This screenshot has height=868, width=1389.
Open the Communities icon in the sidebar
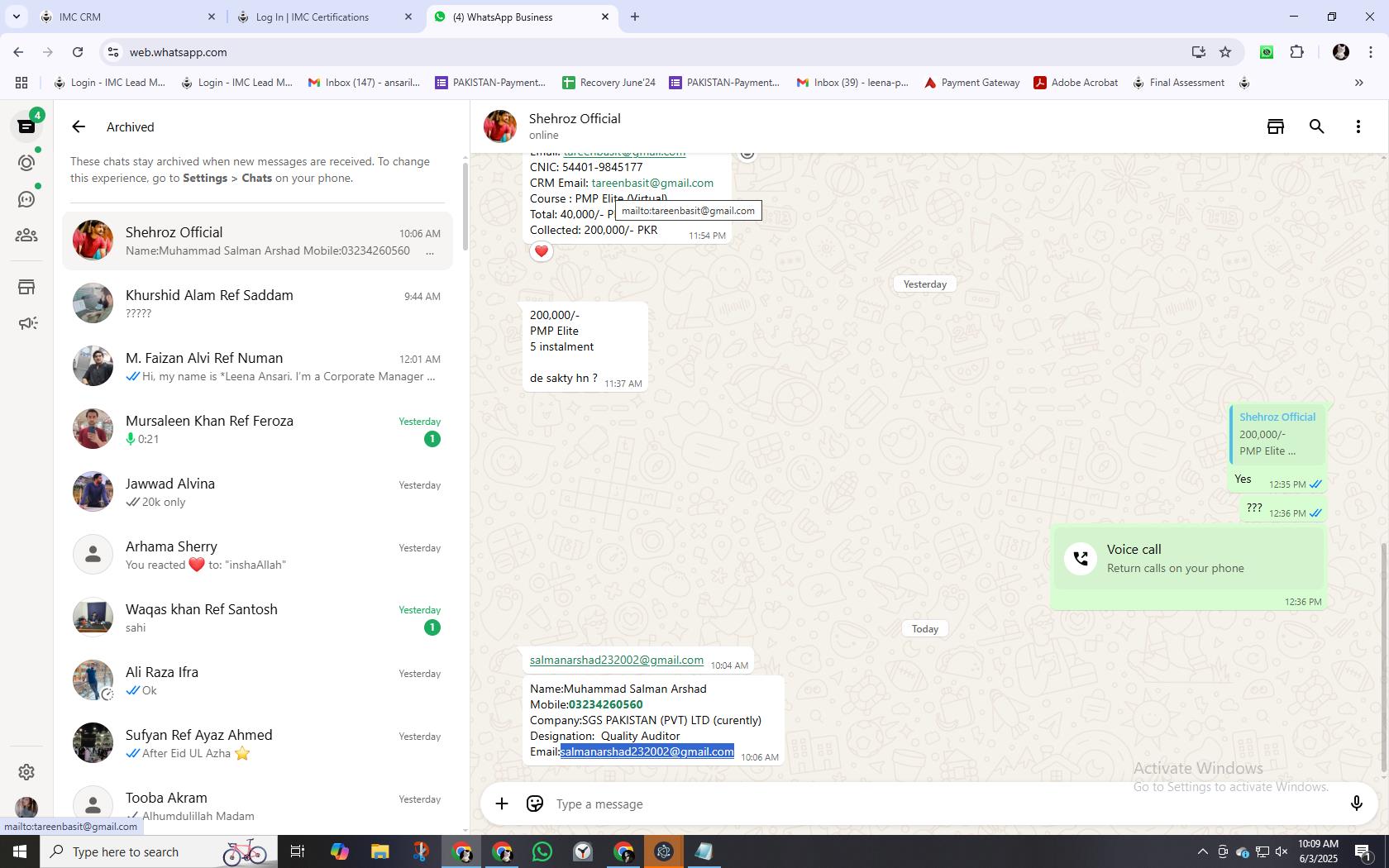pos(26,236)
